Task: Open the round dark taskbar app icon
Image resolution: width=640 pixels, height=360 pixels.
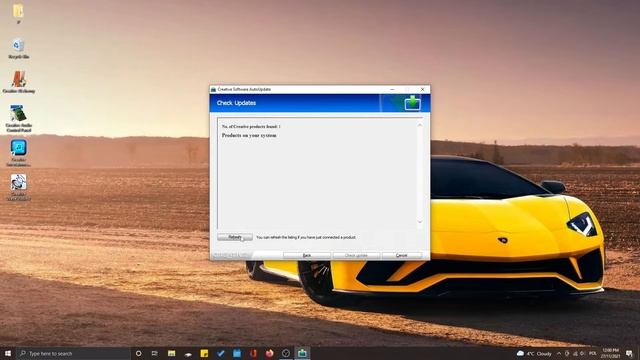Action: [286, 353]
